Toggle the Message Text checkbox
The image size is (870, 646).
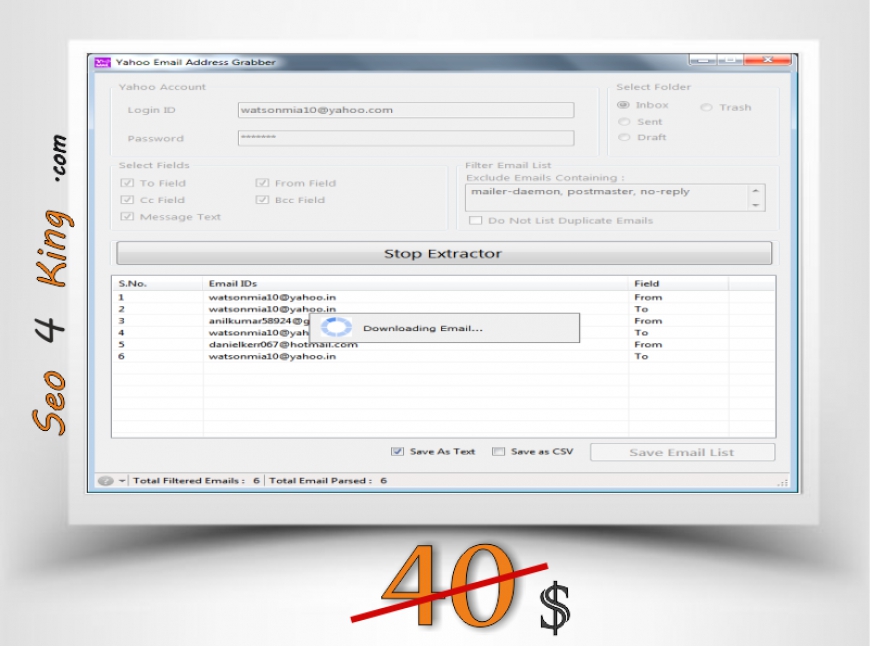pyautogui.click(x=127, y=216)
